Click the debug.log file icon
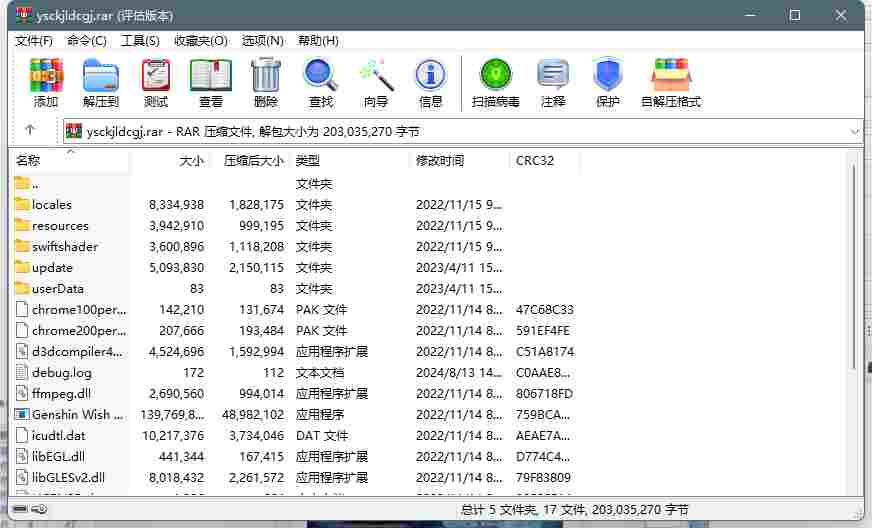This screenshot has height=528, width=872. click(22, 372)
